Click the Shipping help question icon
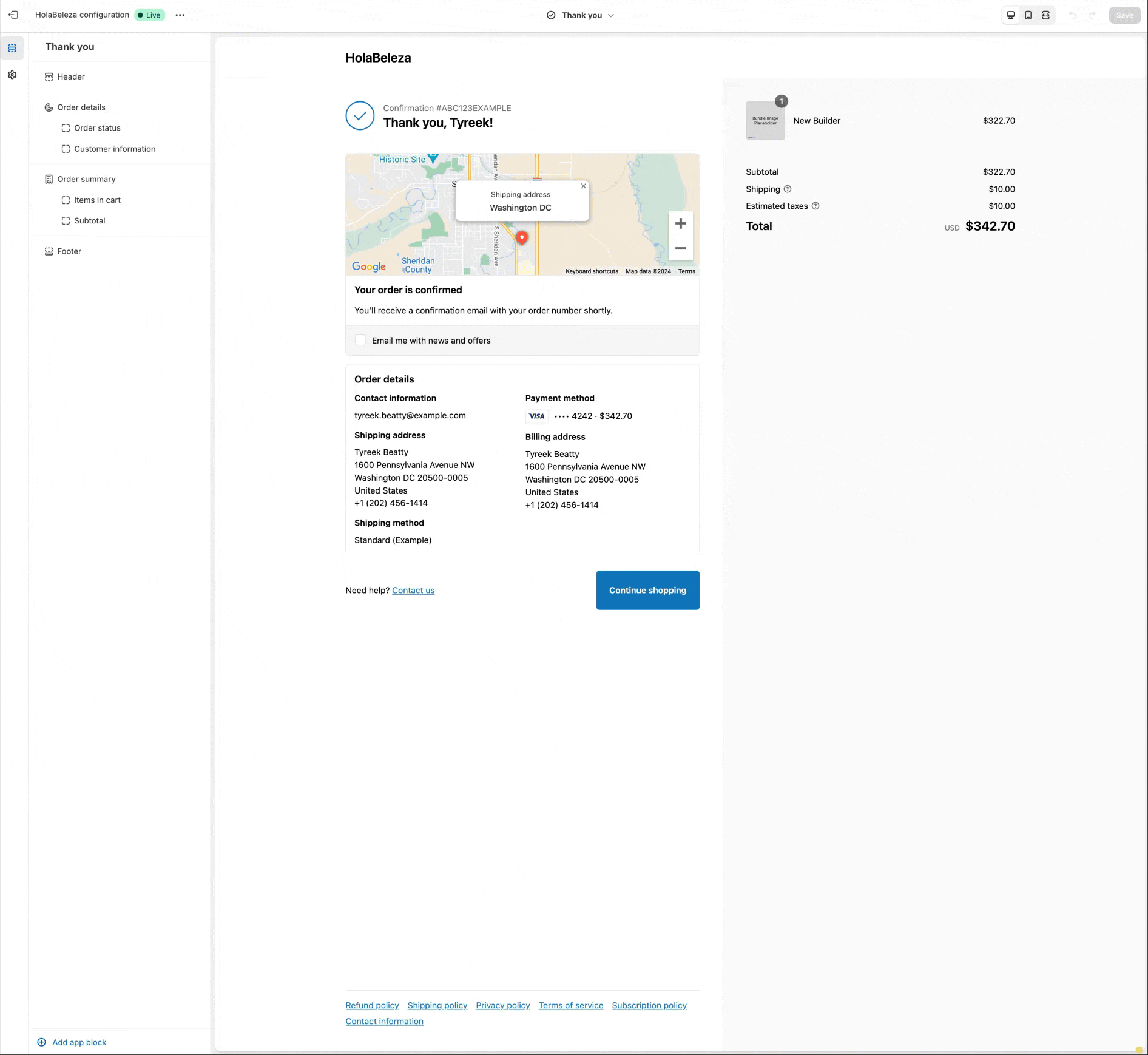The height and width of the screenshot is (1055, 1148). coord(788,189)
